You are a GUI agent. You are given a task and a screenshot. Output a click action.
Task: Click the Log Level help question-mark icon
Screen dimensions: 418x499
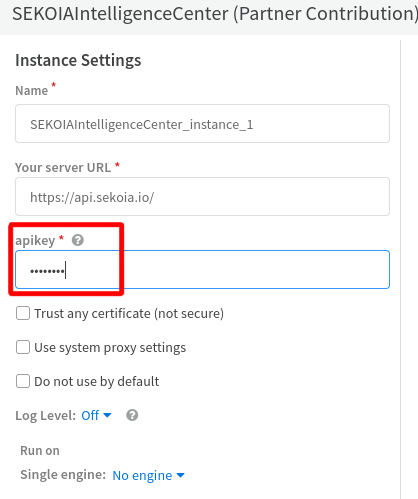tap(132, 415)
